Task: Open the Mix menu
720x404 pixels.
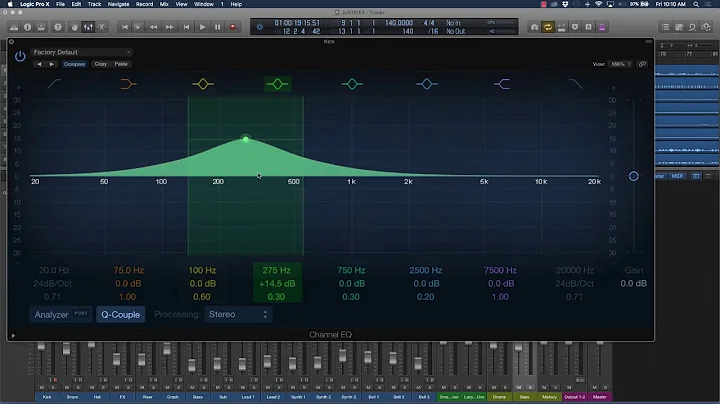Action: click(164, 4)
